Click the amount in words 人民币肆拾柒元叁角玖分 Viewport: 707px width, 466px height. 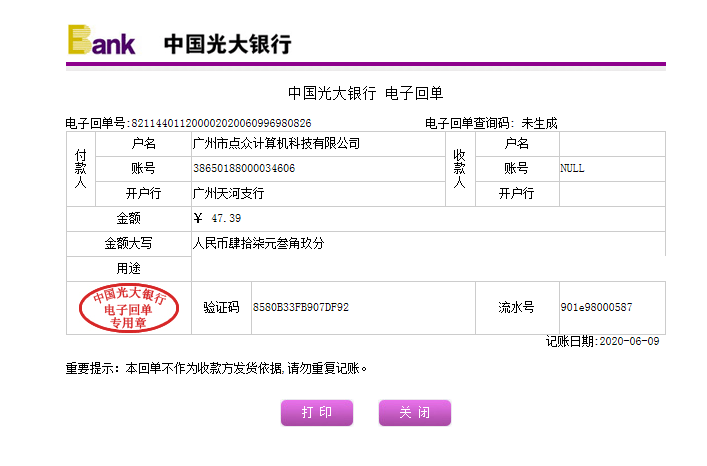coord(258,243)
